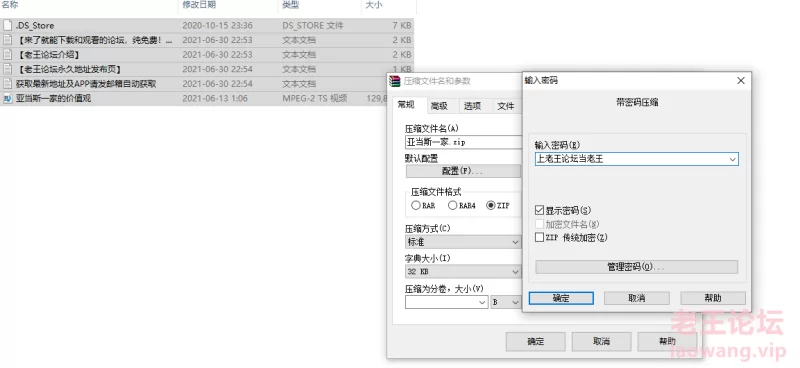
Task: Close the 输入密码 dialog
Action: pos(741,81)
